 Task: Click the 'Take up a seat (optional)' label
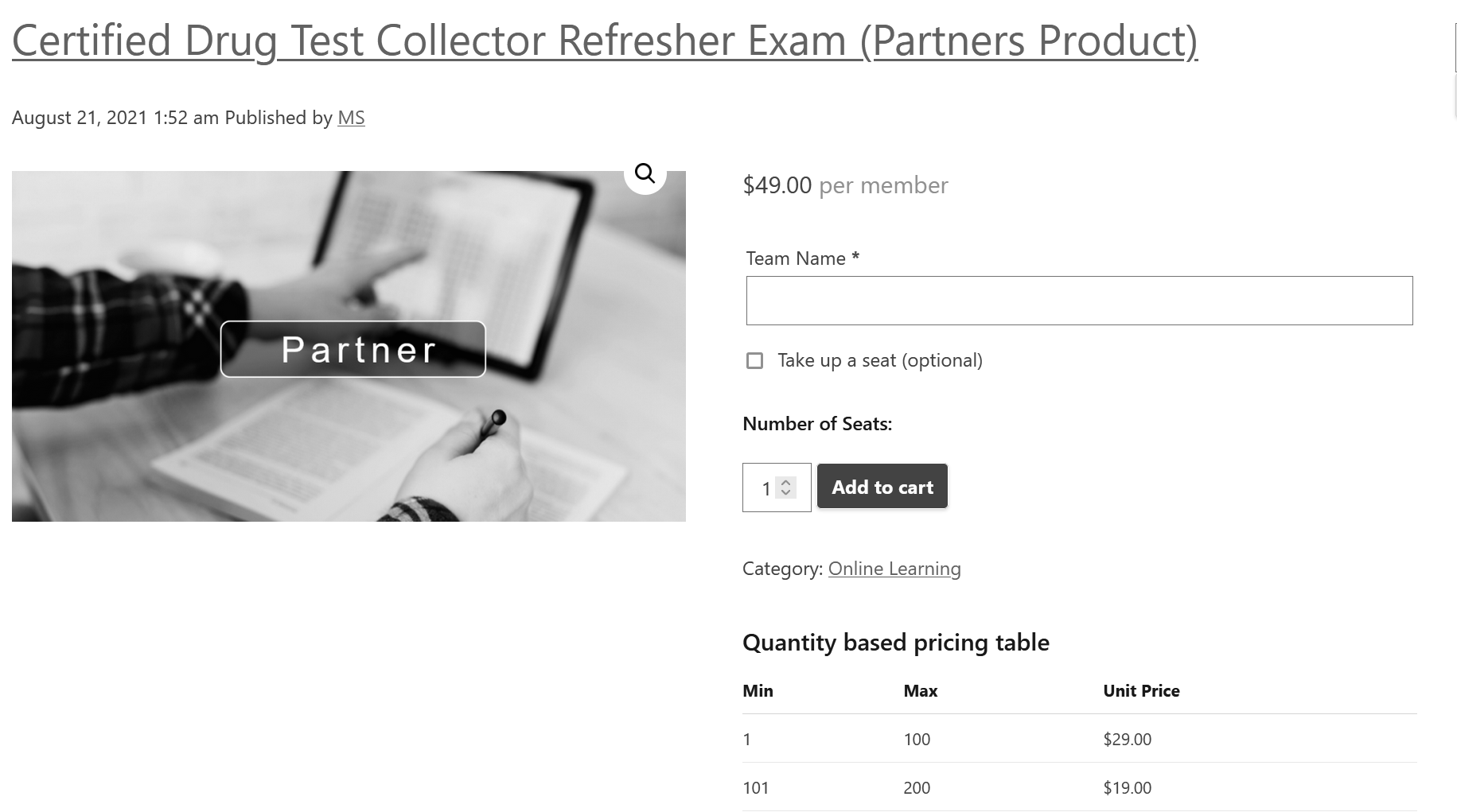[879, 360]
